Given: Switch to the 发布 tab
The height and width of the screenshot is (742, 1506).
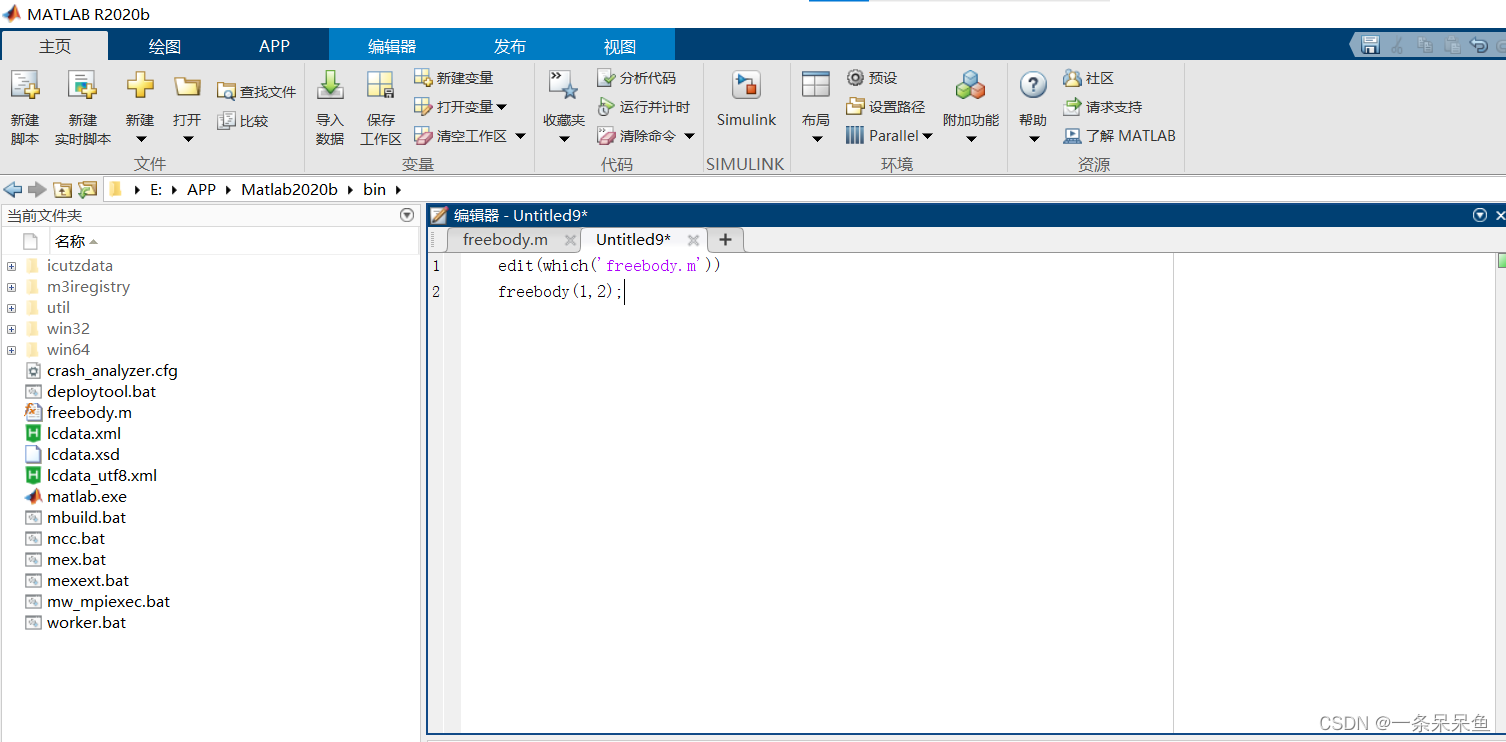Looking at the screenshot, I should pos(510,46).
